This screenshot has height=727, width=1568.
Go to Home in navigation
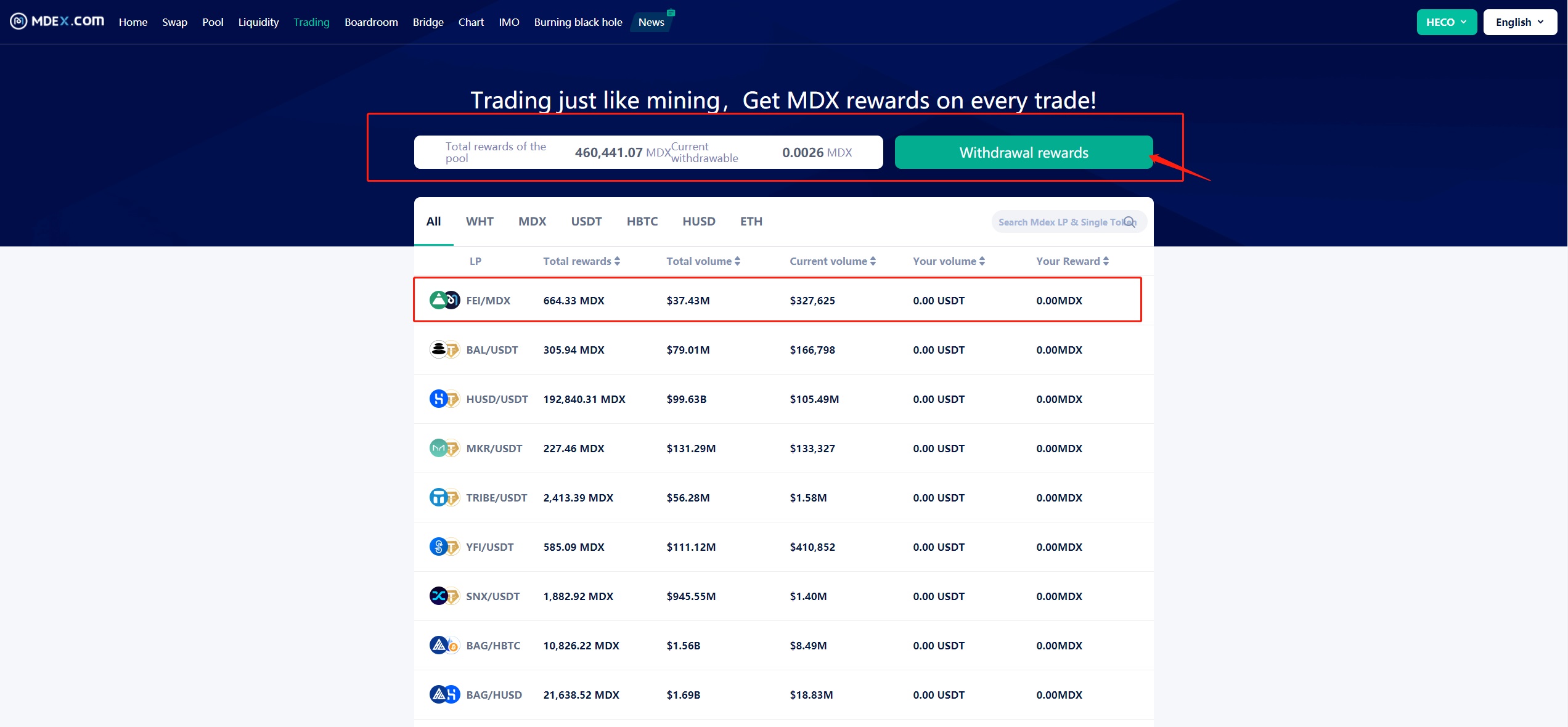133,22
